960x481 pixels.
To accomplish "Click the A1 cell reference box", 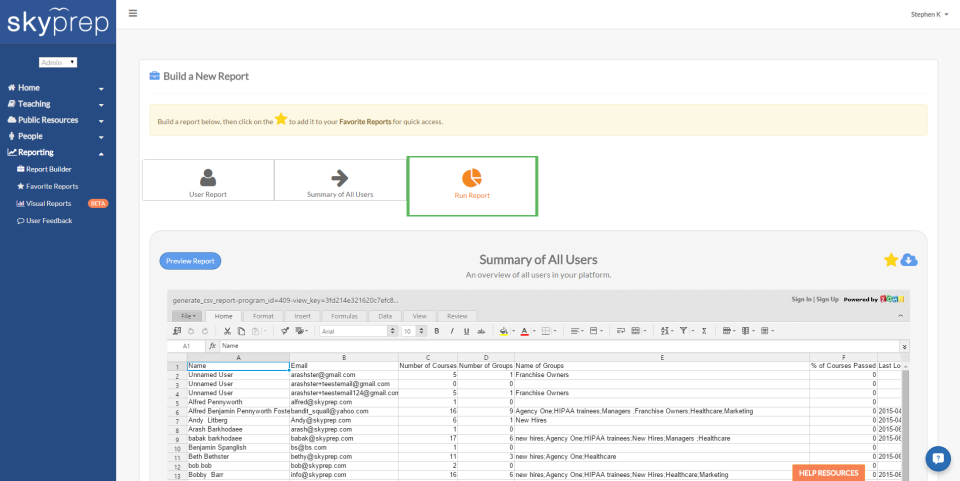I will click(x=186, y=346).
